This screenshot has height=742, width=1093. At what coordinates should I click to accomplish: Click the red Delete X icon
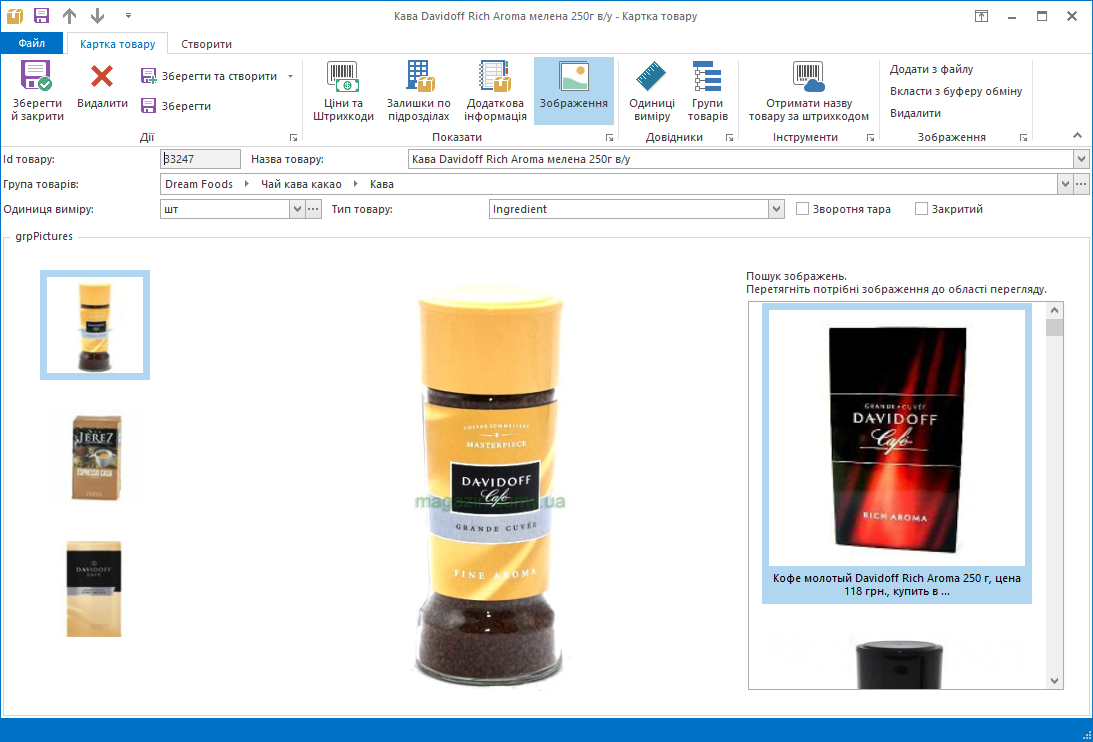(x=102, y=76)
